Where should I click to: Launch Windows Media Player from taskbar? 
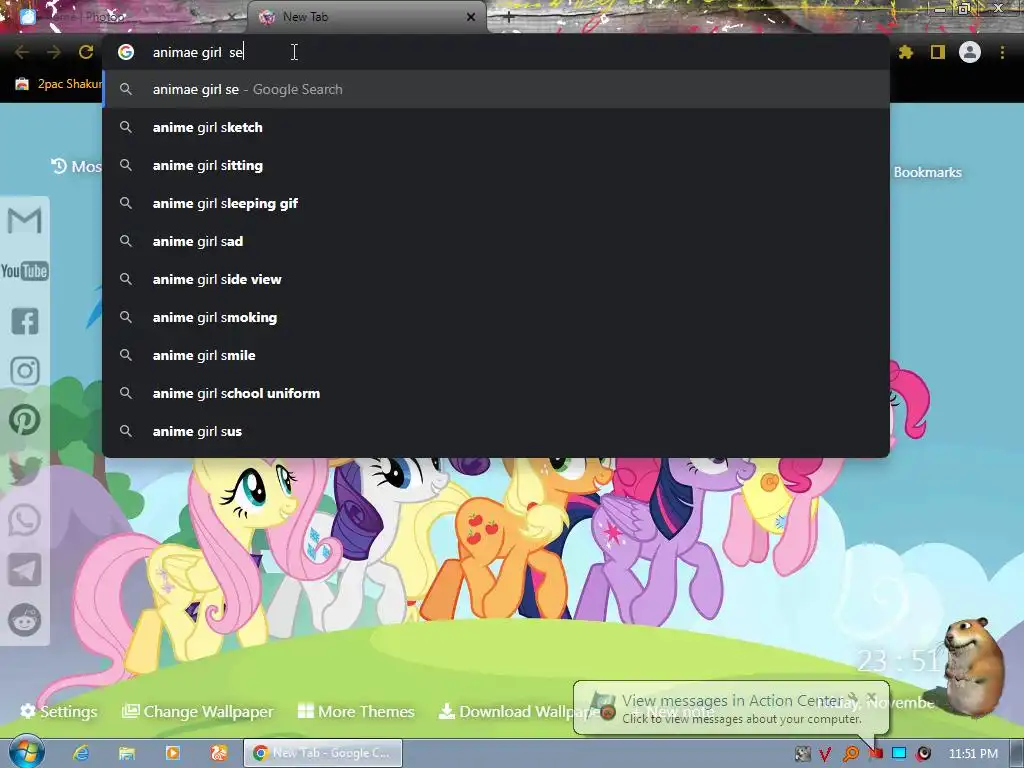tap(172, 753)
